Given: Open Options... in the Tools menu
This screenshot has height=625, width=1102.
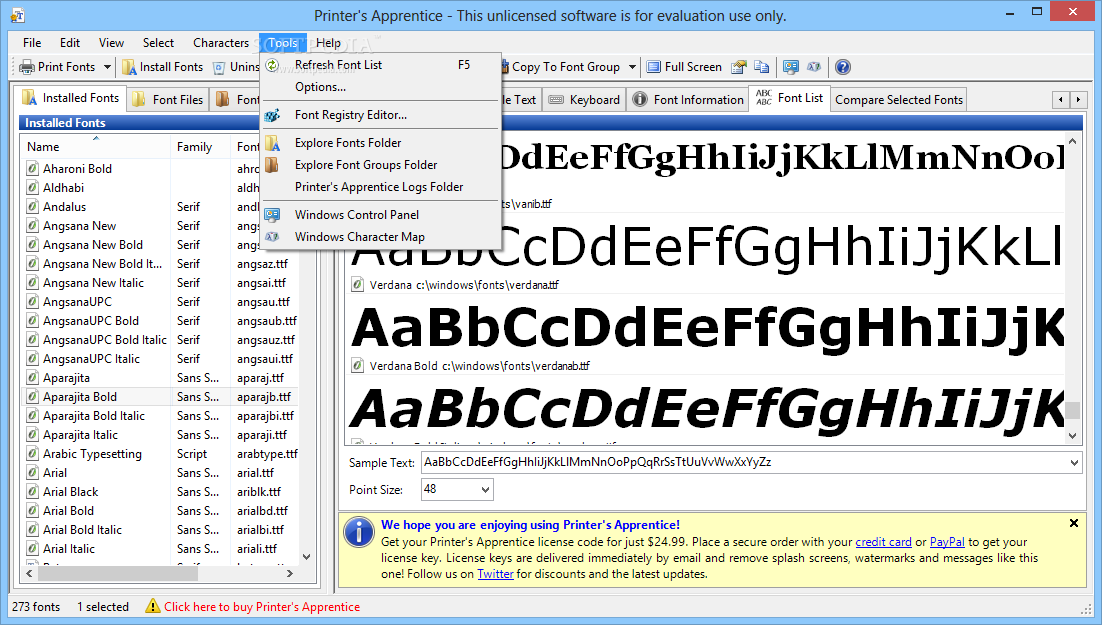Looking at the screenshot, I should [380, 87].
